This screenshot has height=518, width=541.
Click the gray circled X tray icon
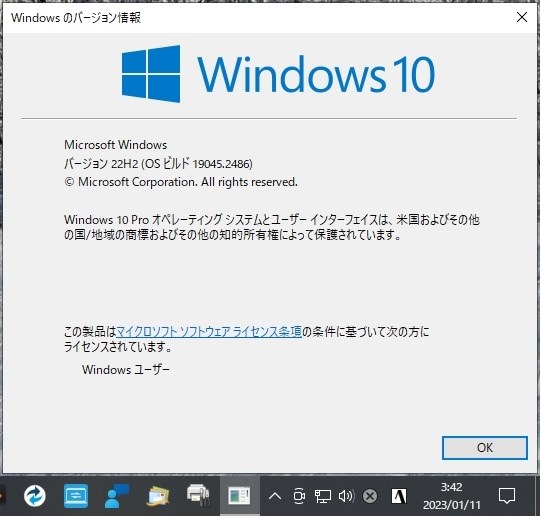[370, 496]
